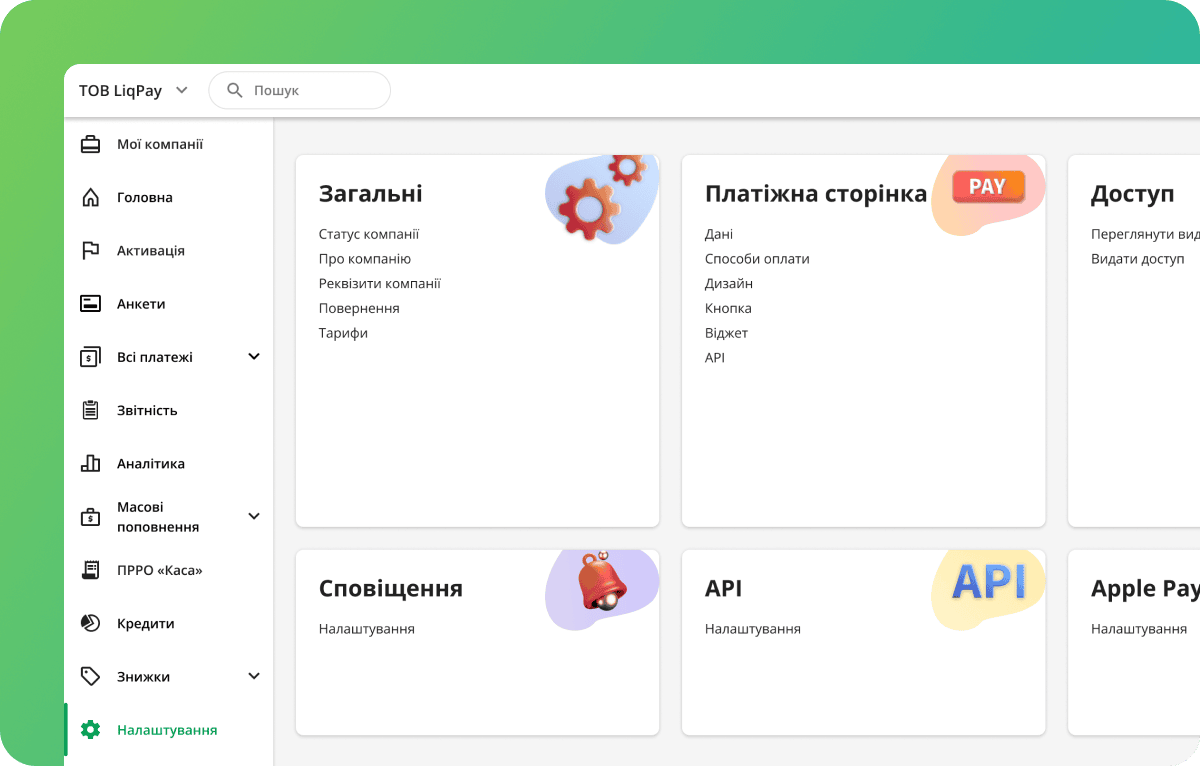Click the briefcase icon for Мої компанії
The height and width of the screenshot is (766, 1200).
(90, 144)
